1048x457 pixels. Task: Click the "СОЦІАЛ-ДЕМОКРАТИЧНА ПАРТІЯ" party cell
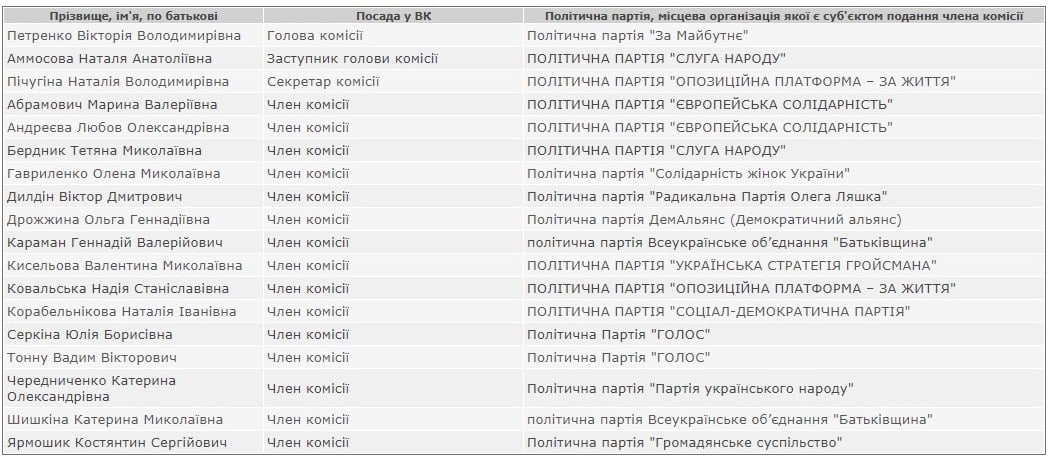tap(718, 311)
